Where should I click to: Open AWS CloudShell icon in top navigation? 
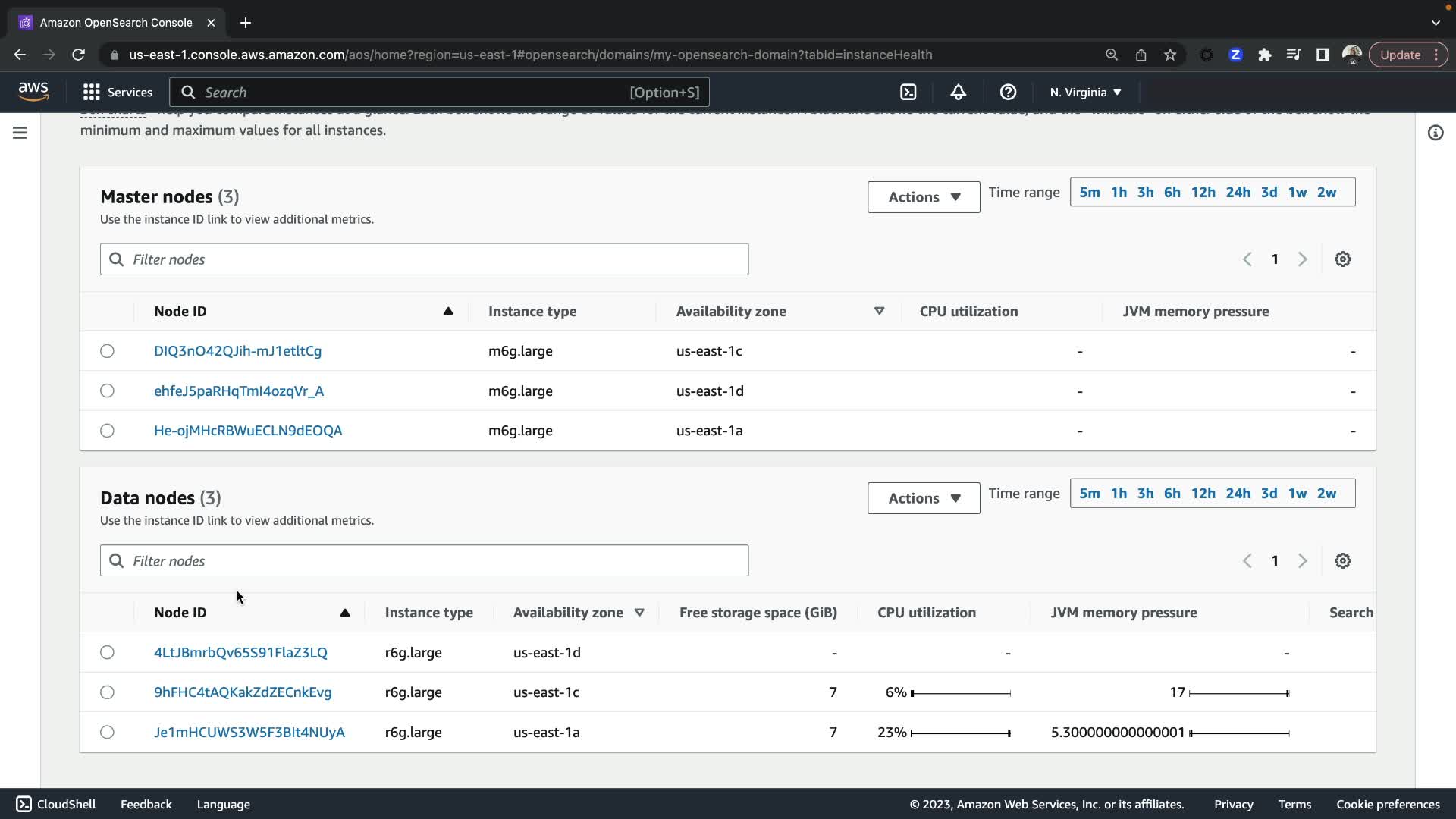[908, 93]
